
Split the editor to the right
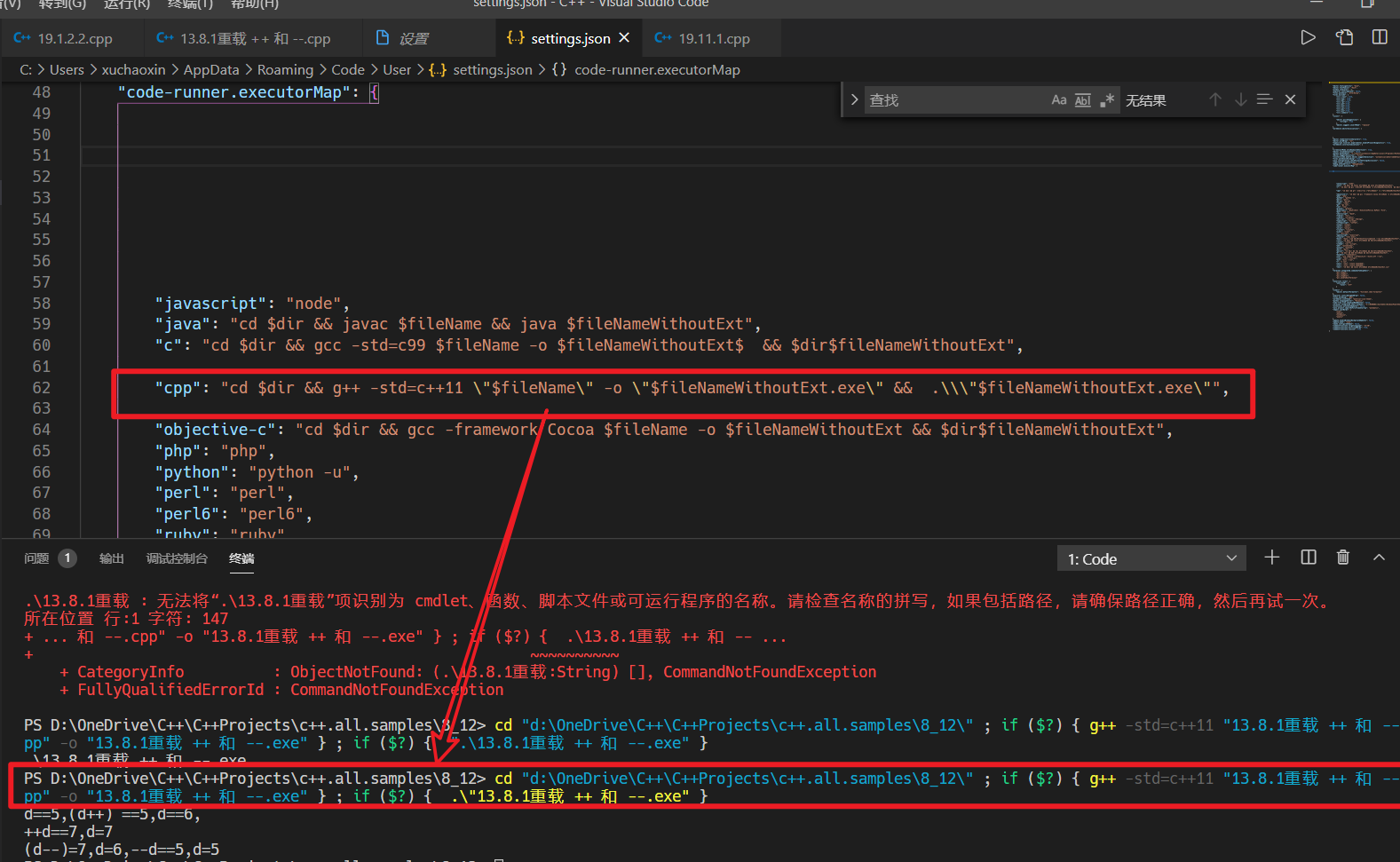[1380, 37]
